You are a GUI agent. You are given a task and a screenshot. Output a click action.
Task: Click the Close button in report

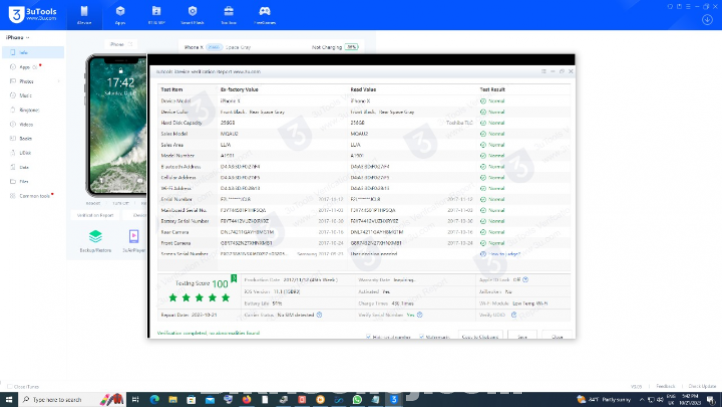[557, 336]
